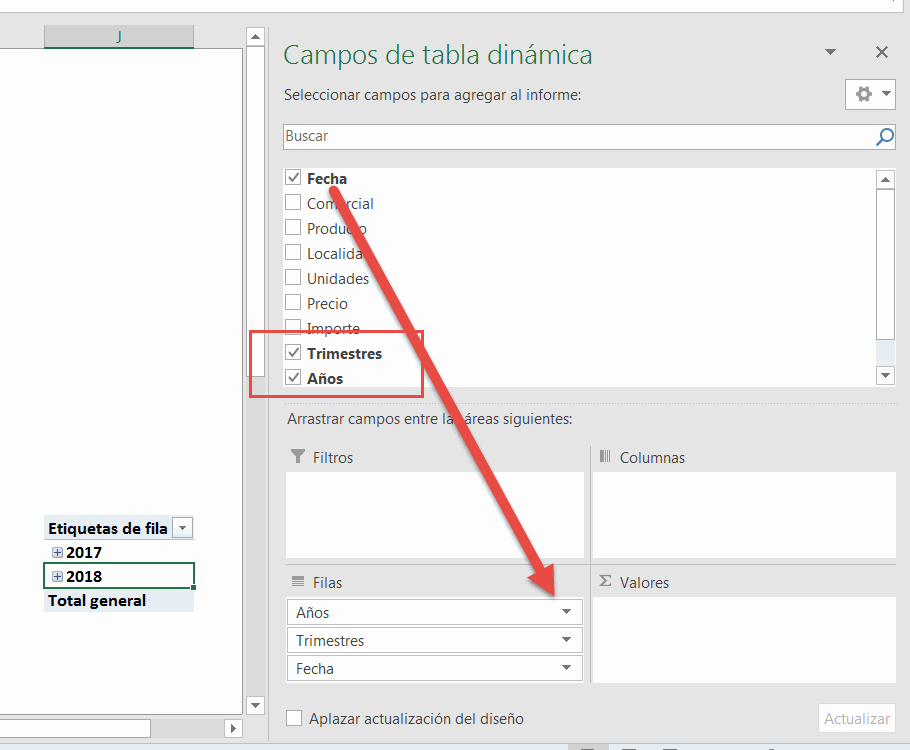Click the Actualizar button
This screenshot has height=750, width=910.
coord(856,718)
